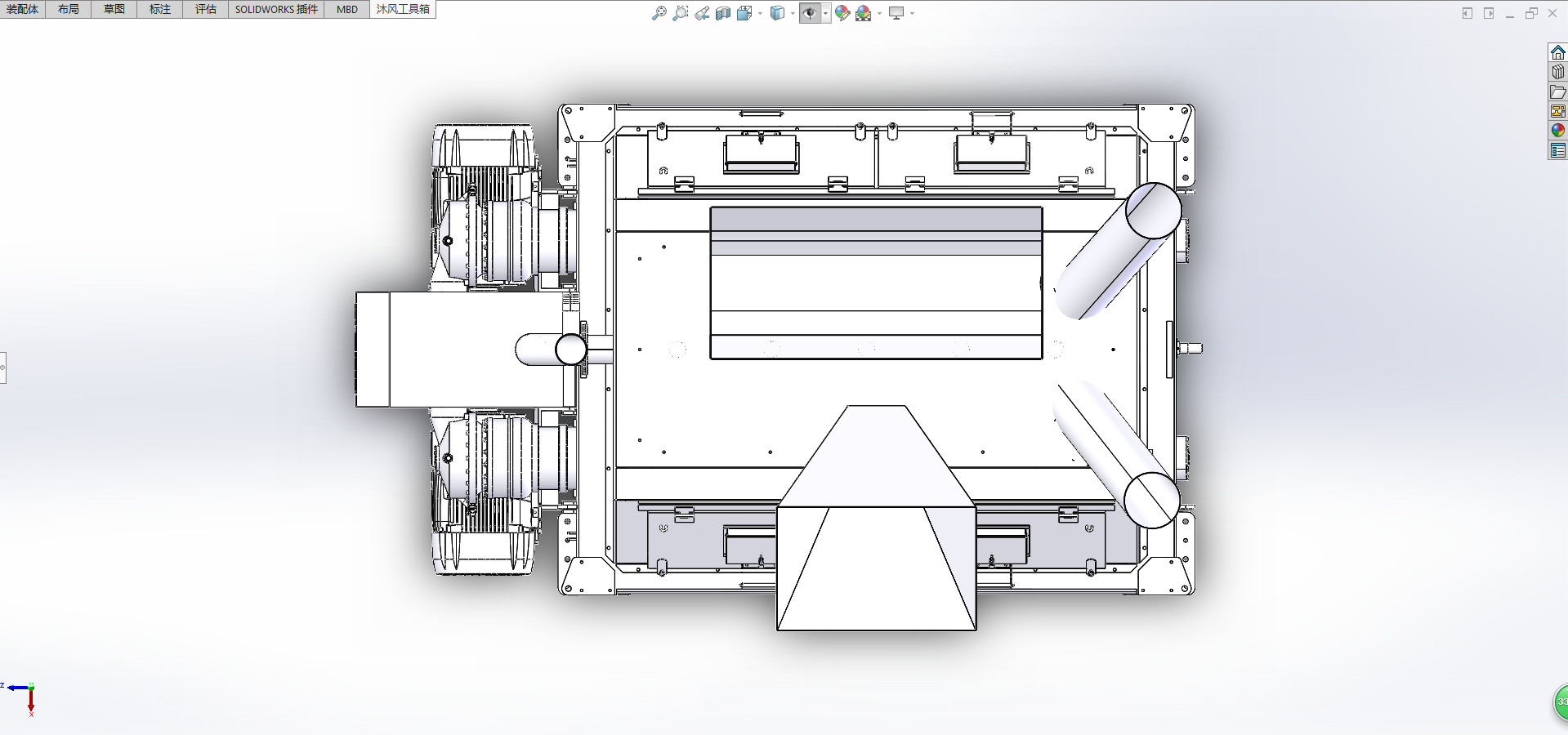
Task: Select the 沐风工具箱 toolbox tab
Action: click(x=403, y=9)
